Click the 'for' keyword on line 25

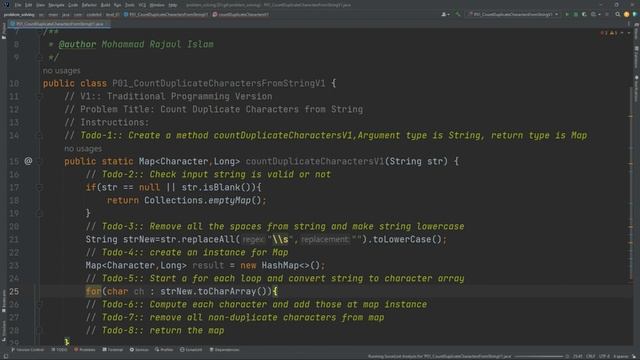[x=93, y=291]
